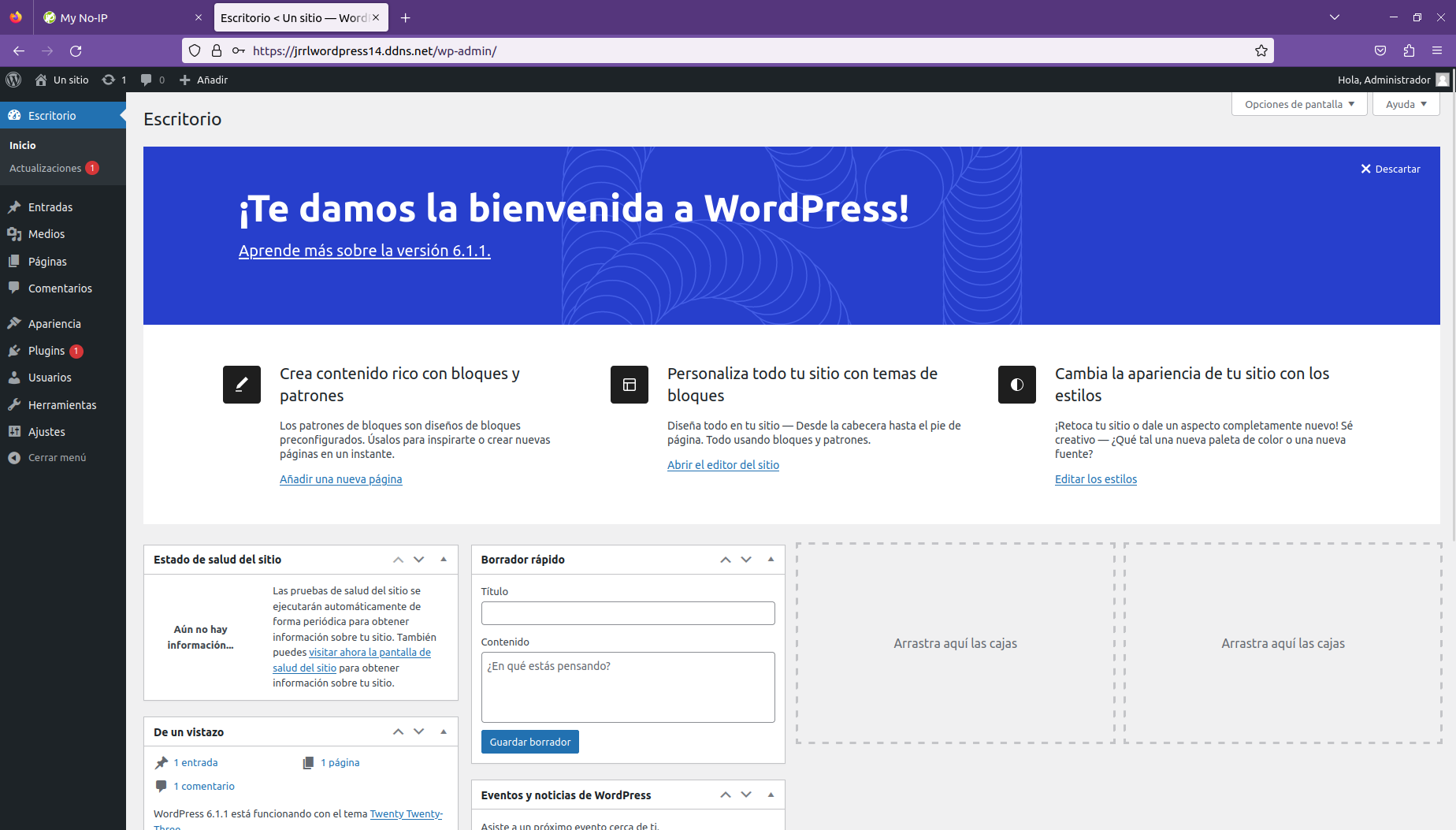Image resolution: width=1456 pixels, height=830 pixels.
Task: Open Medios via the media icon
Action: 16,234
